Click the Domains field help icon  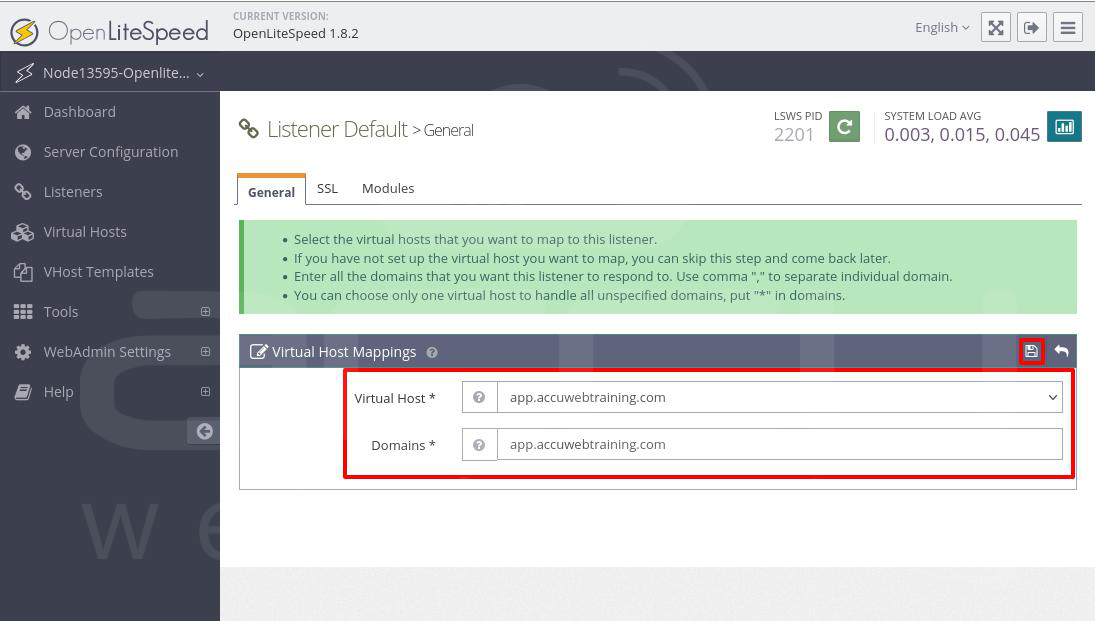point(479,444)
